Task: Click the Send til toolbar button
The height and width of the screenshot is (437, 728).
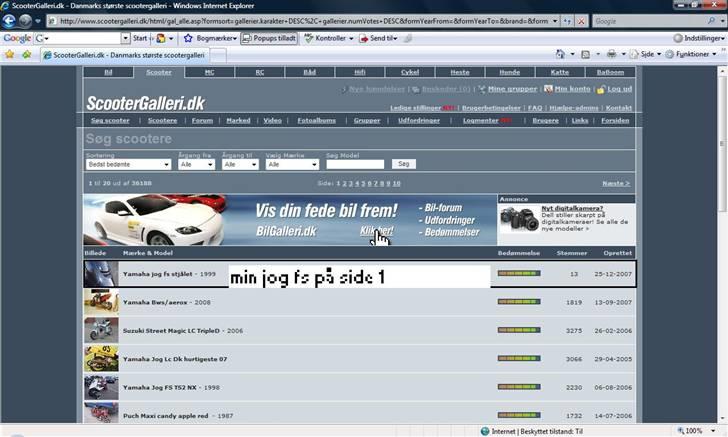Action: (x=379, y=38)
